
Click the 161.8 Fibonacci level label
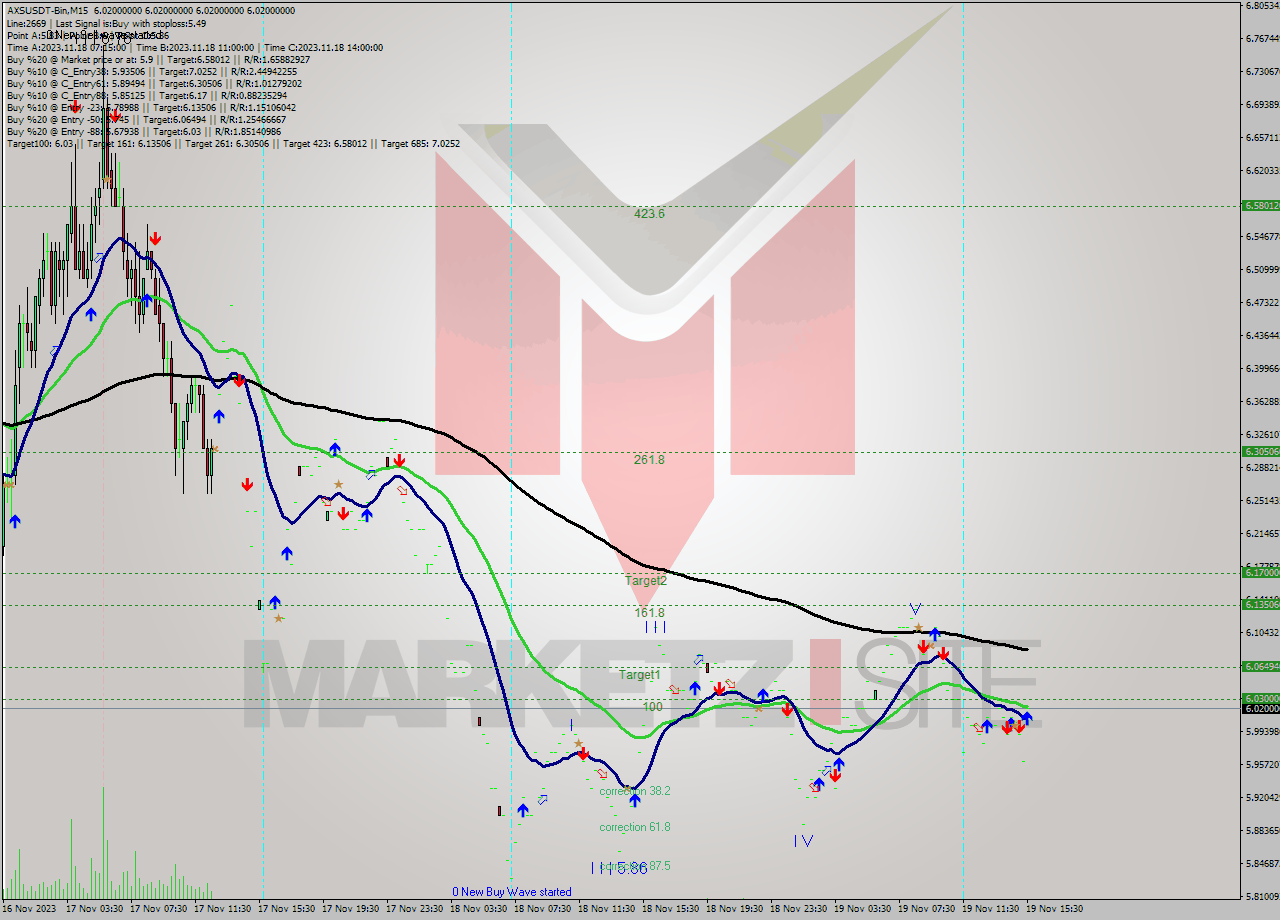(650, 612)
